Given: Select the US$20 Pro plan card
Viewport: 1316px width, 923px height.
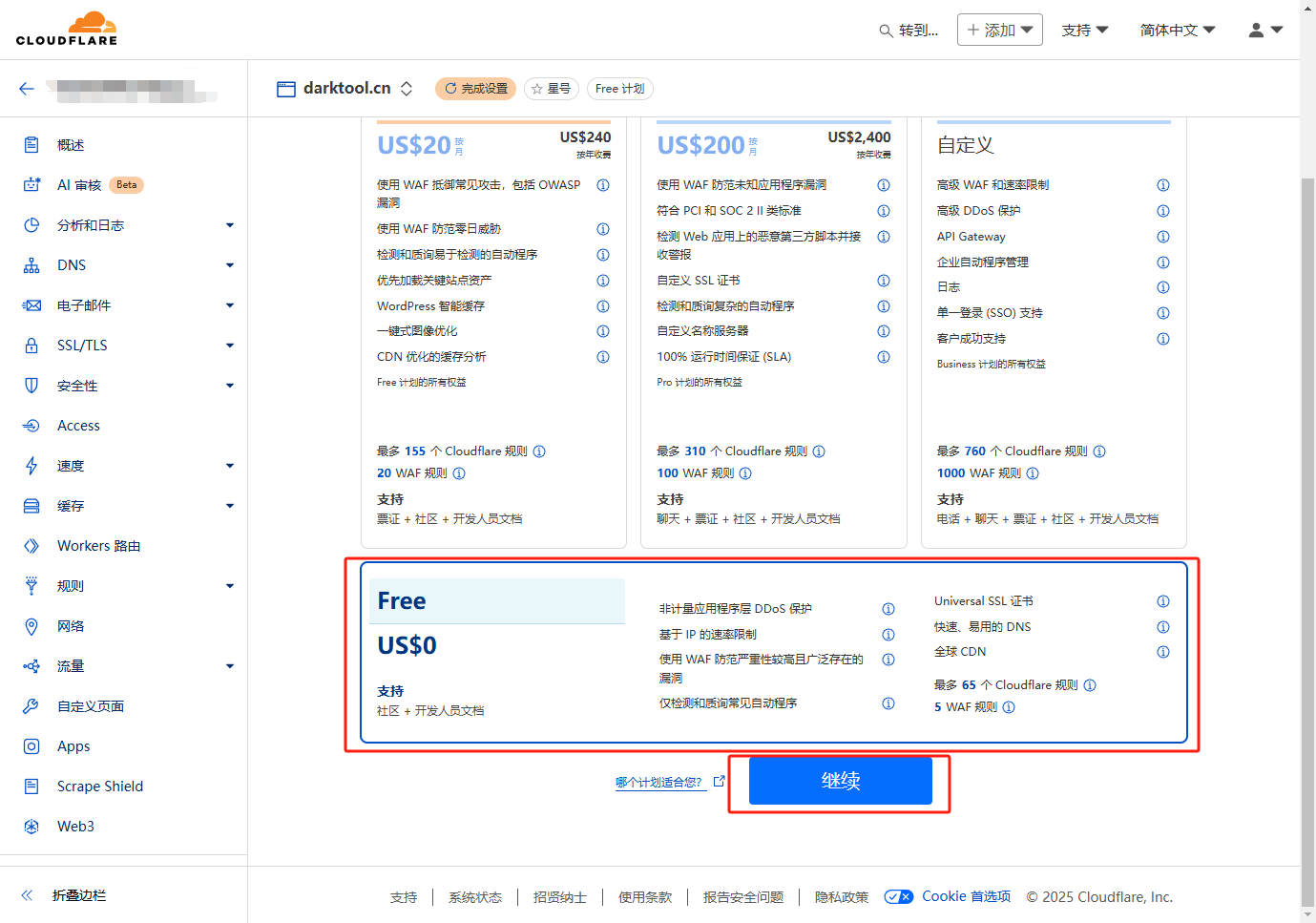Looking at the screenshot, I should point(493,332).
